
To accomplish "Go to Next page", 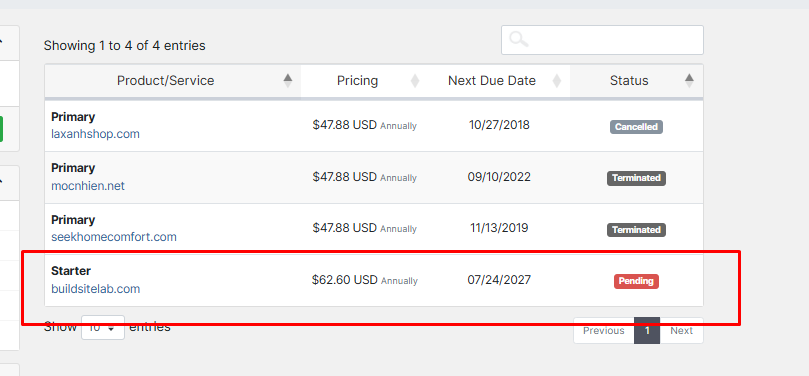I will click(682, 331).
